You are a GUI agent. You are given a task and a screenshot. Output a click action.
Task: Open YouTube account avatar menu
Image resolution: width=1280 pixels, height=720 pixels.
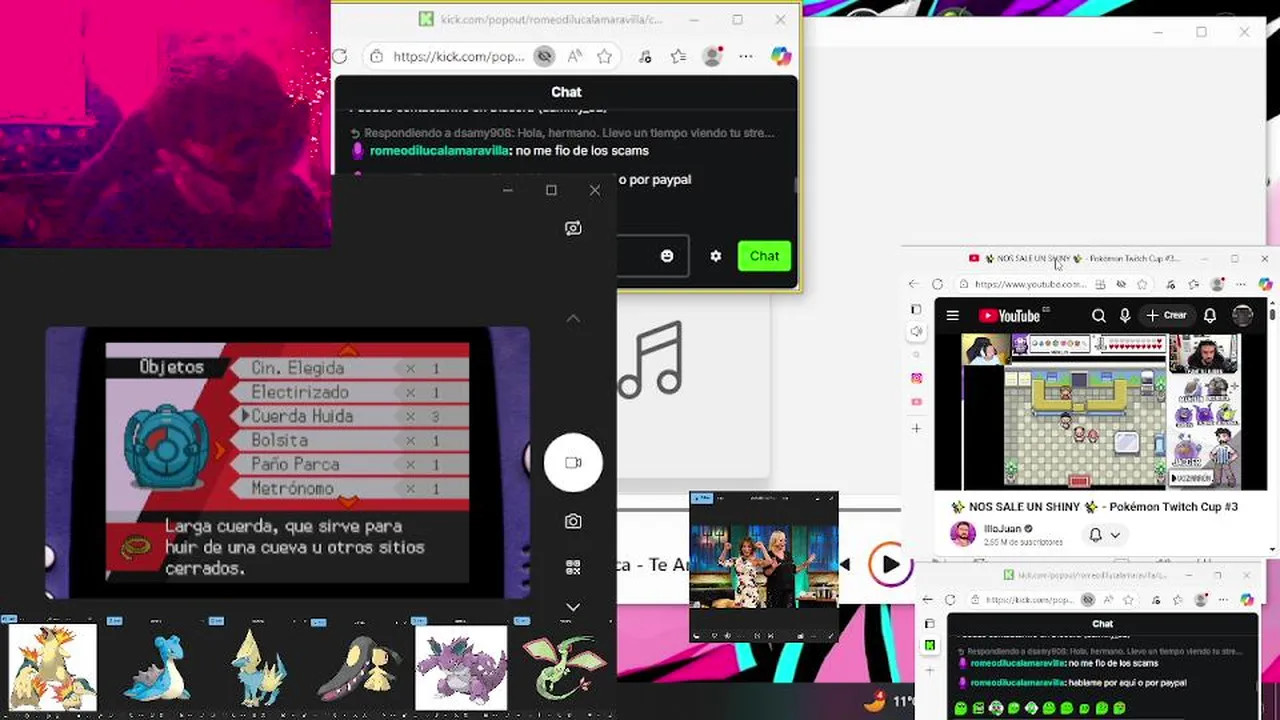coord(1243,316)
